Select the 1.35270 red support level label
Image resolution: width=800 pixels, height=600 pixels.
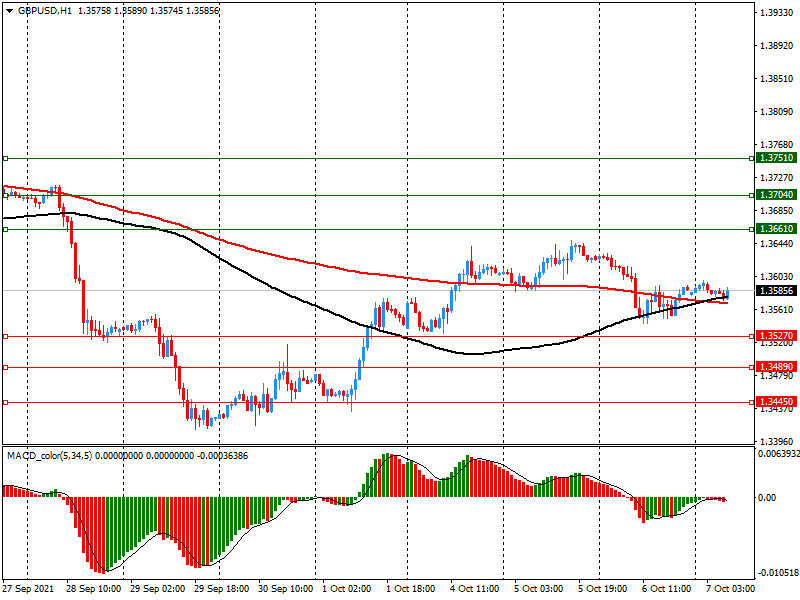pos(776,336)
